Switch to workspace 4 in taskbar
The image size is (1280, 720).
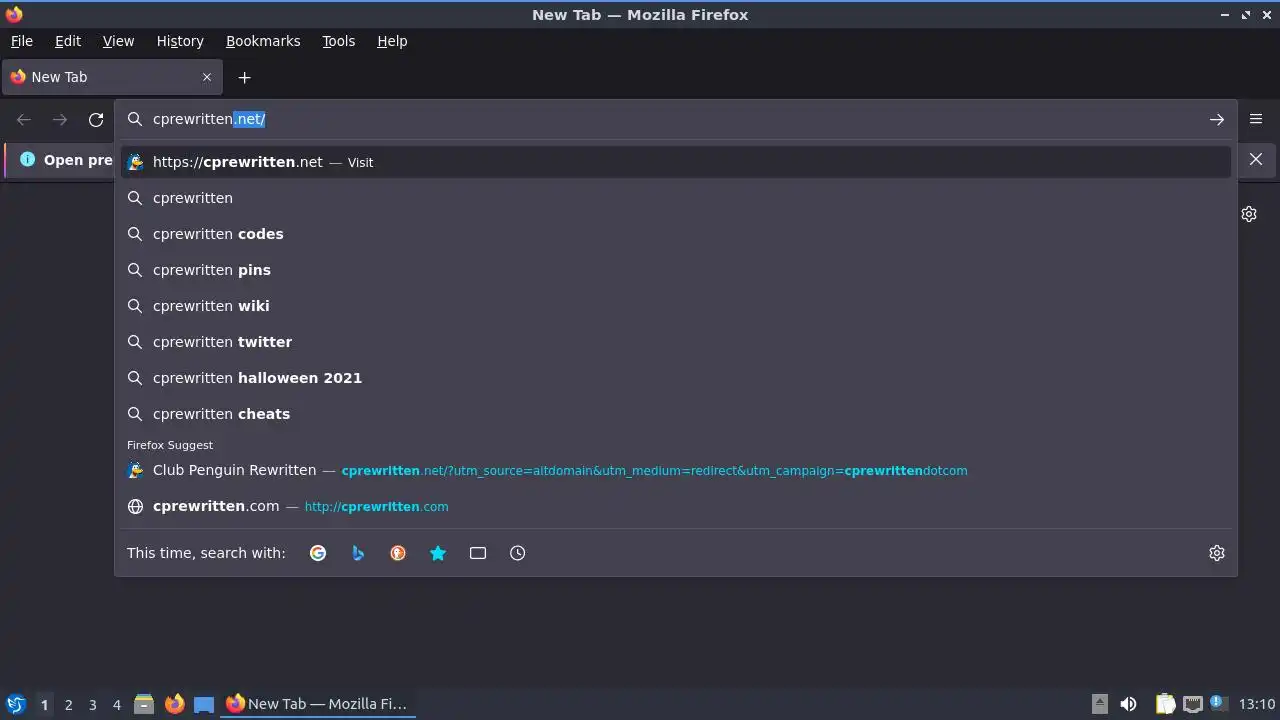pos(116,704)
